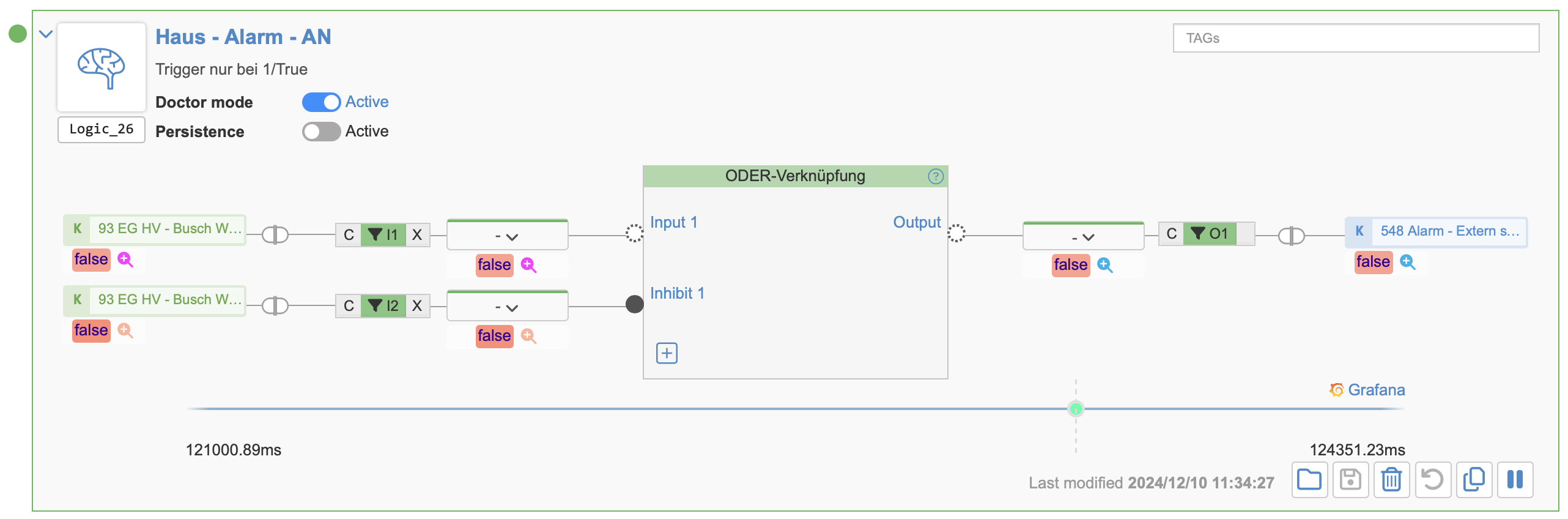The height and width of the screenshot is (519, 1568).
Task: Enable the Persistence toggle
Action: [321, 132]
